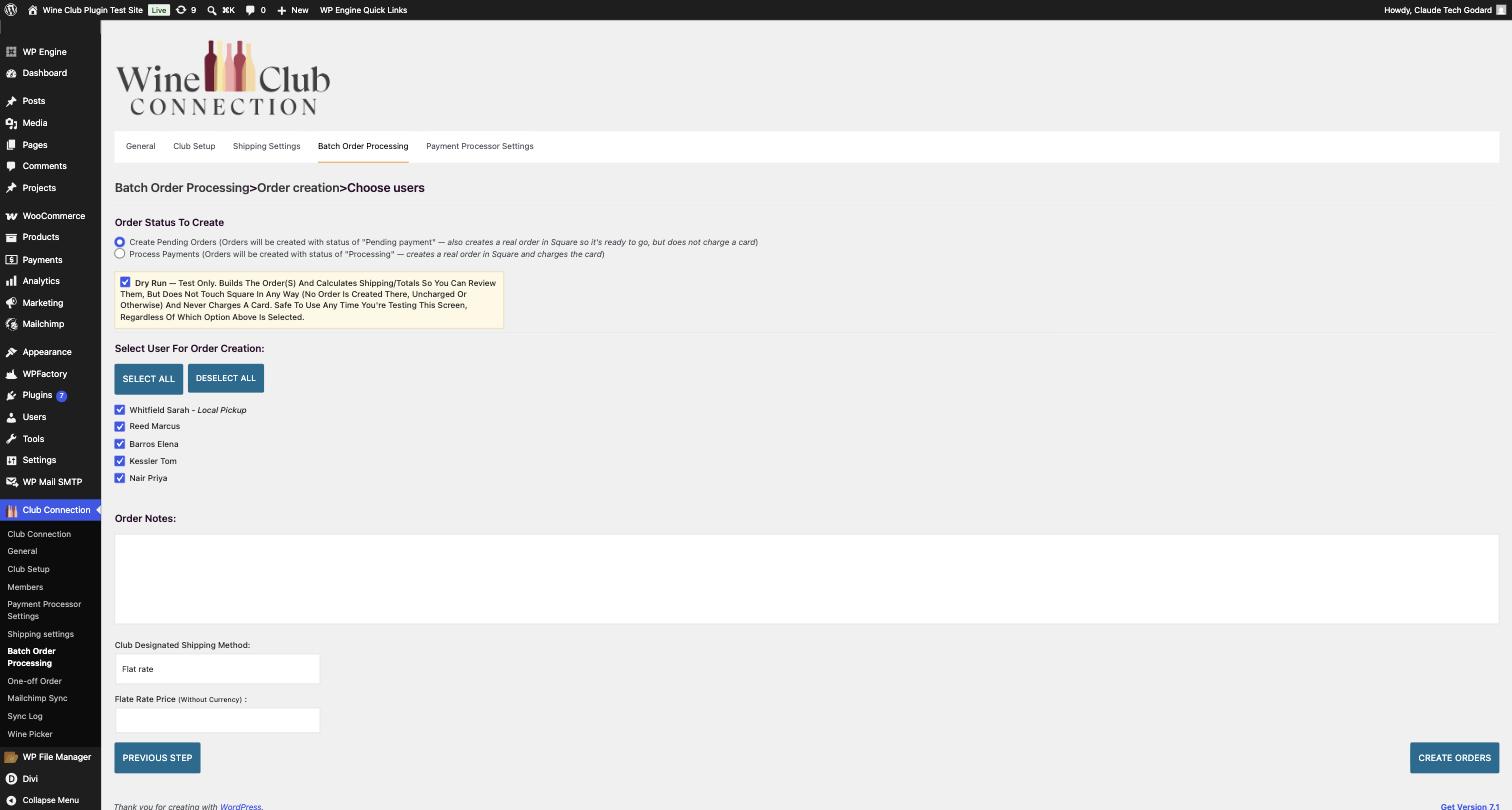Click the Collapse Menu arrow icon
1512x810 pixels.
tap(11, 800)
